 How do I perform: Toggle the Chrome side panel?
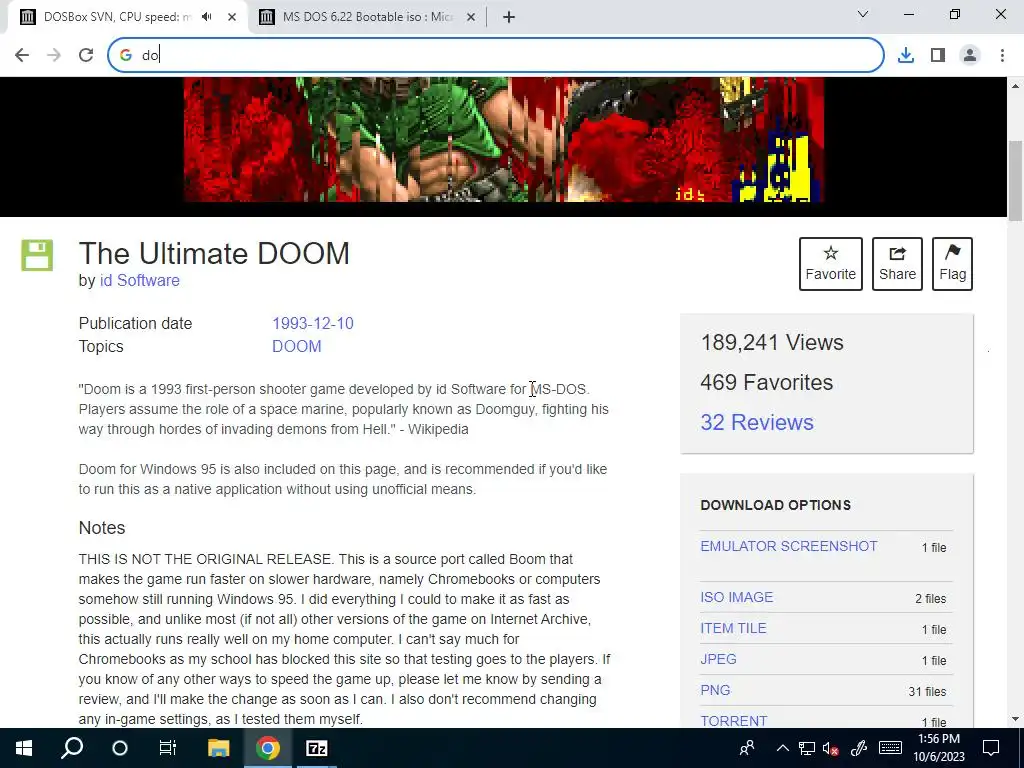pos(938,55)
